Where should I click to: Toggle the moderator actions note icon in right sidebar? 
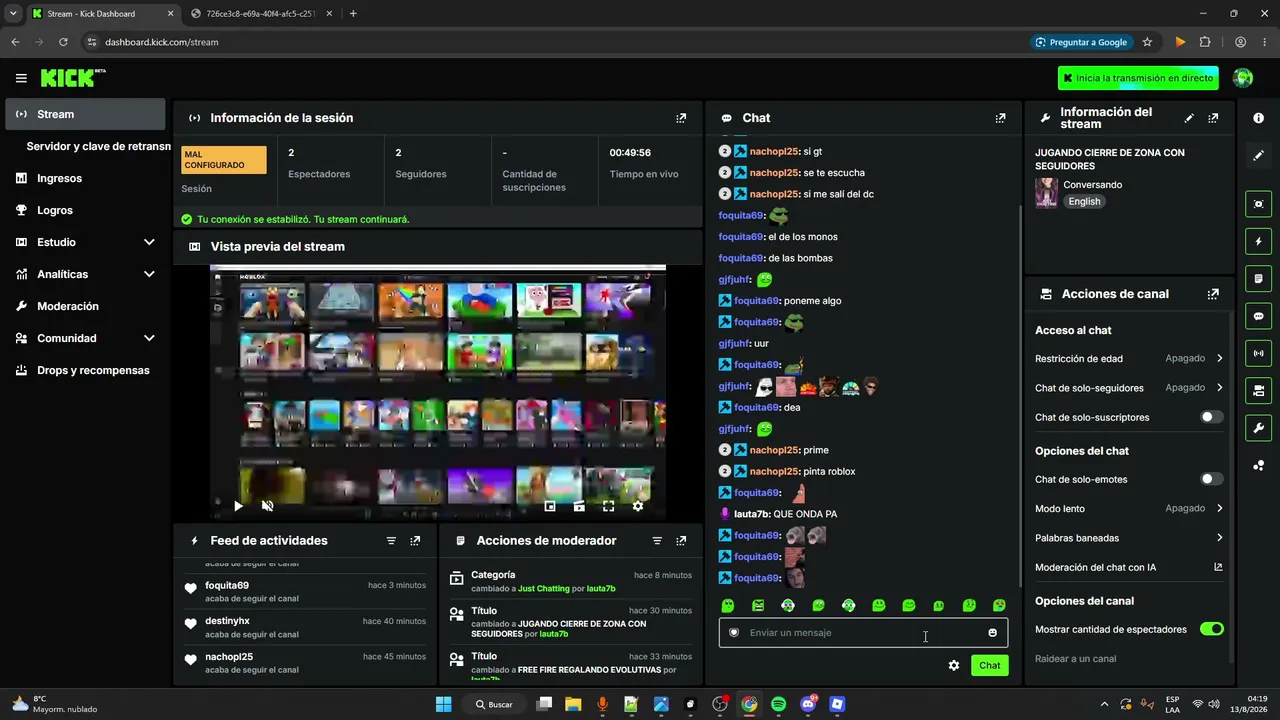1258,278
